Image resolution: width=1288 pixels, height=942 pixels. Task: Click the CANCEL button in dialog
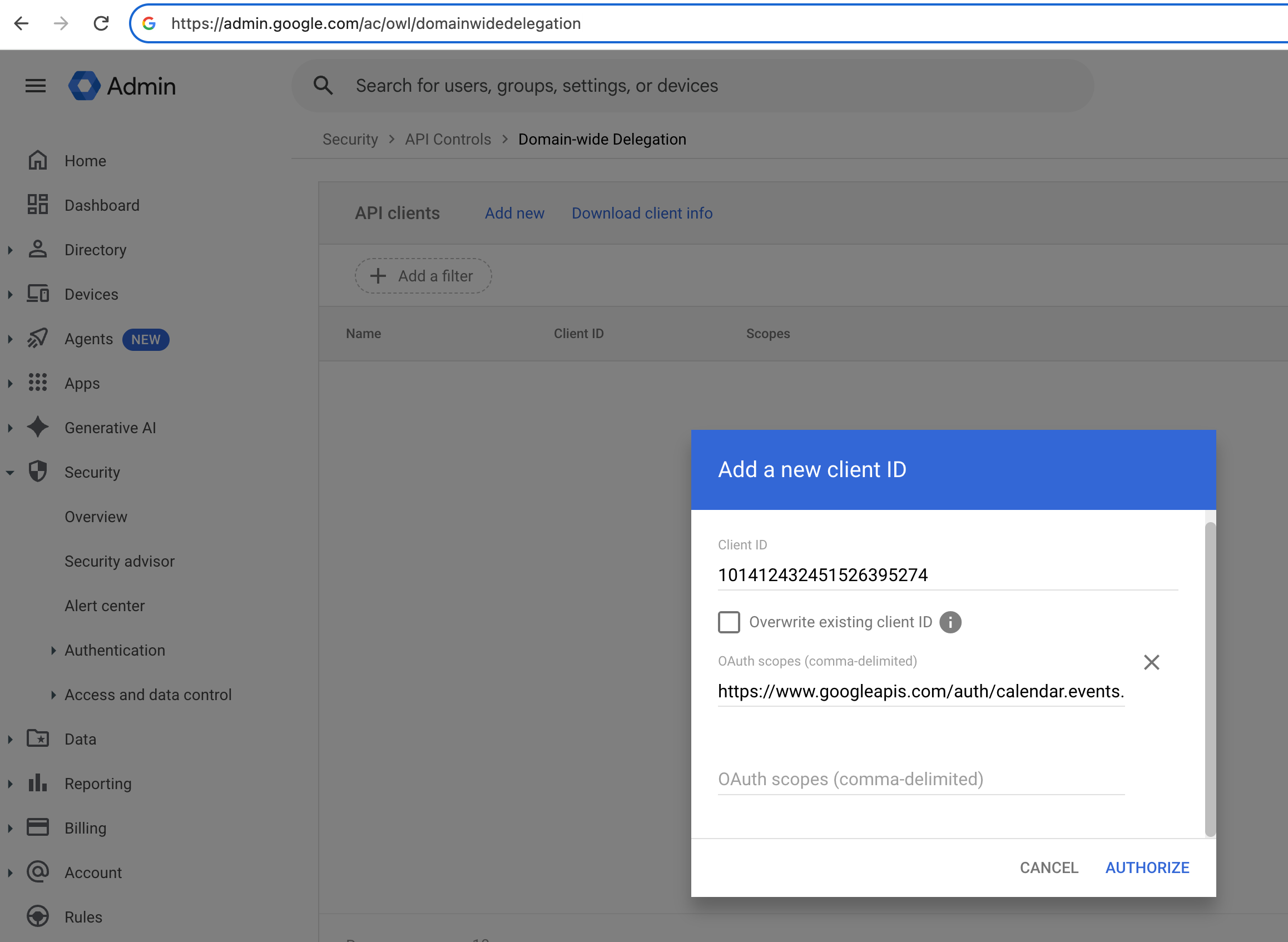[1049, 867]
